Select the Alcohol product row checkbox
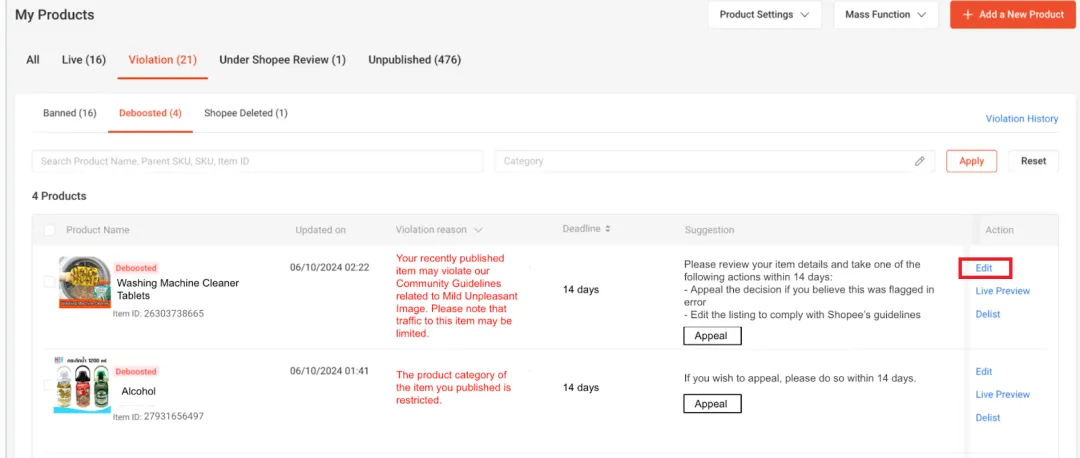This screenshot has width=1080, height=458. [50, 386]
